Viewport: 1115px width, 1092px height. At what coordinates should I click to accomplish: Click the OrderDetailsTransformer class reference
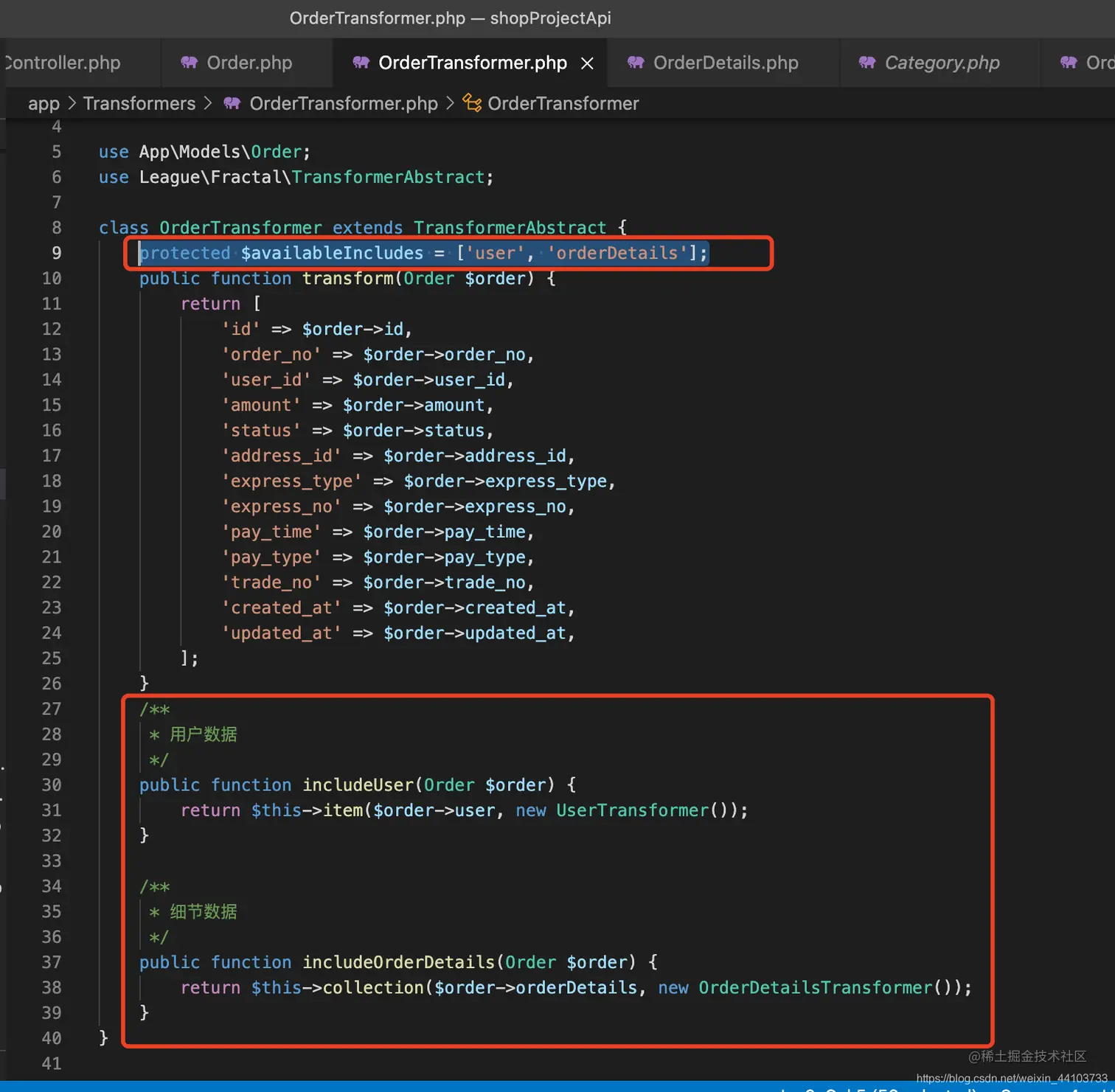(x=815, y=987)
